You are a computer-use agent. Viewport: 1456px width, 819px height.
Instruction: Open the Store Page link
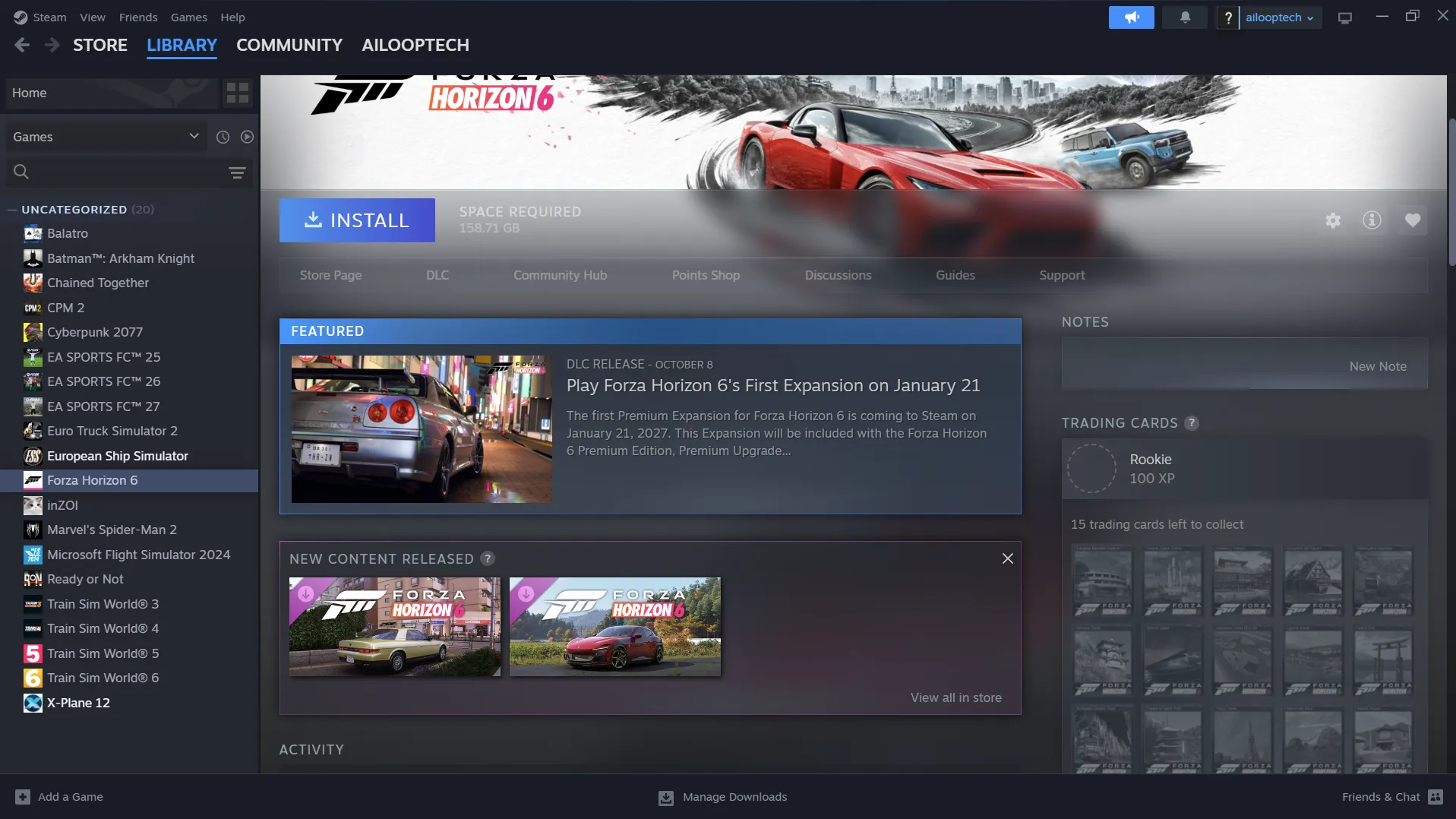pyautogui.click(x=330, y=276)
